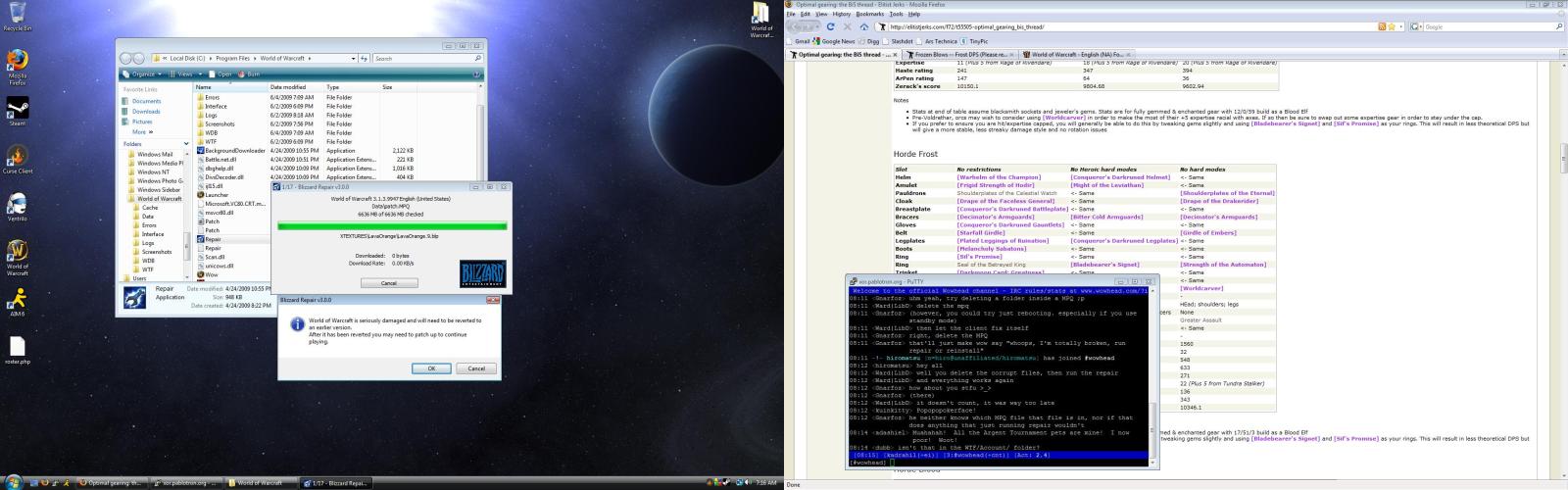Switch to World of Warcraft English tab
Viewport: 1568px width, 490px height.
(x=1075, y=55)
